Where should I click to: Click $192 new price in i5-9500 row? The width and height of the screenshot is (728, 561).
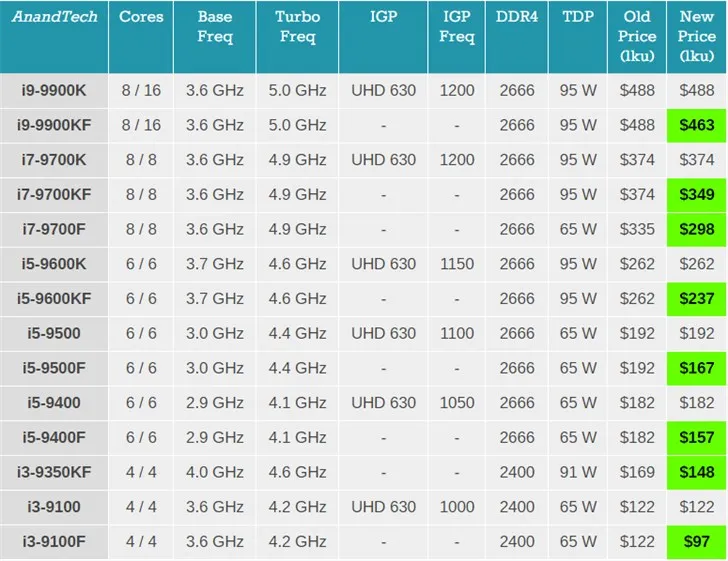pyautogui.click(x=696, y=333)
